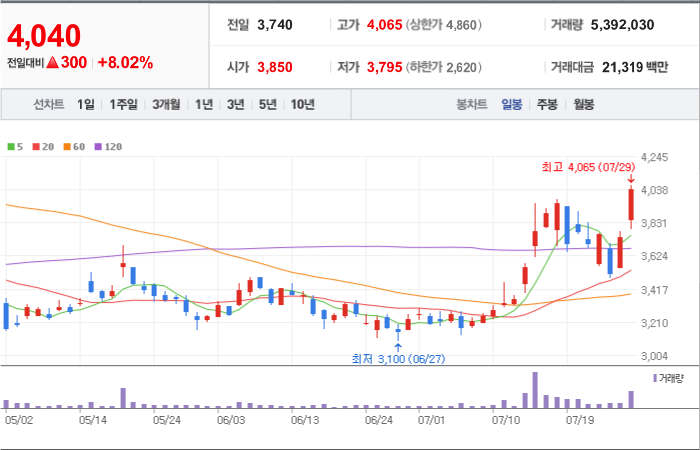This screenshot has width=700, height=450.
Task: Click the 06/03 date axis label
Action: (x=231, y=420)
